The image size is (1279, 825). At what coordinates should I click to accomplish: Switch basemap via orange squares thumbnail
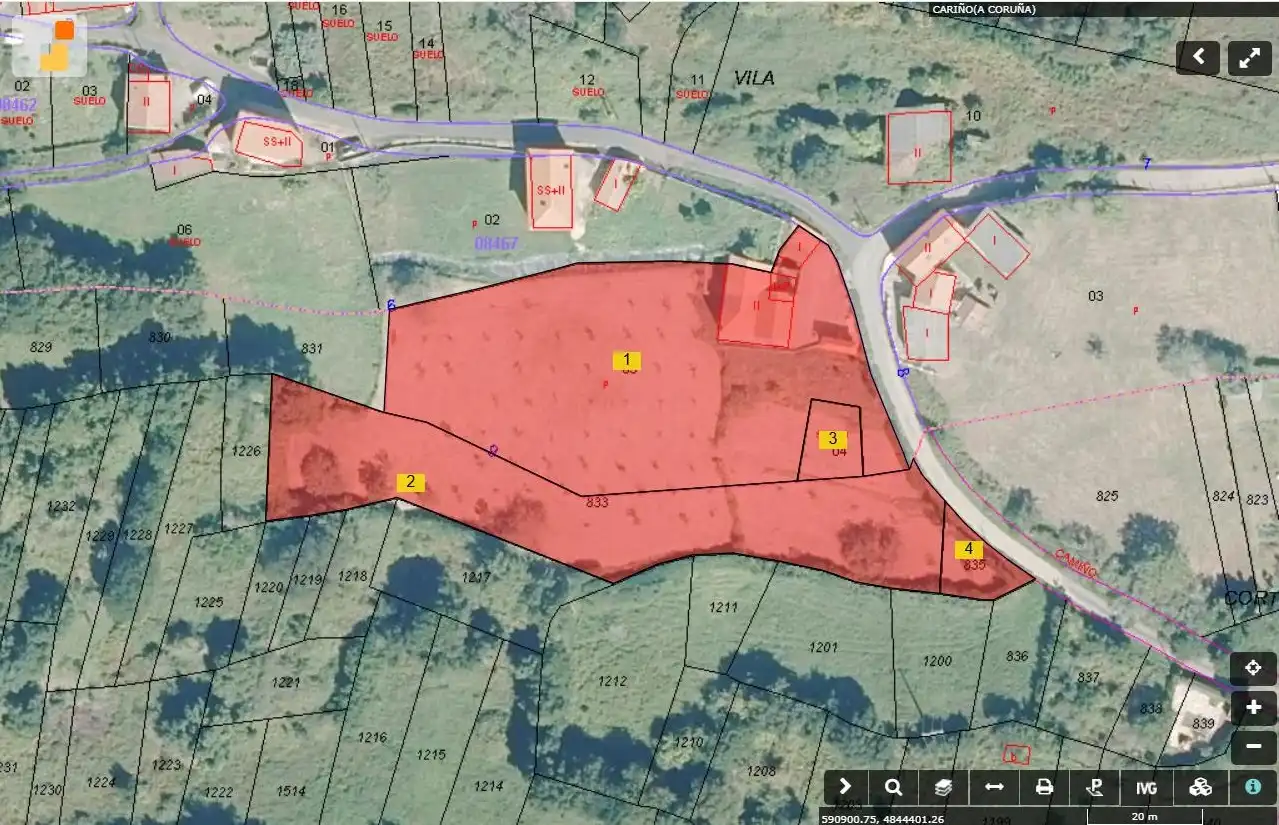tap(50, 44)
